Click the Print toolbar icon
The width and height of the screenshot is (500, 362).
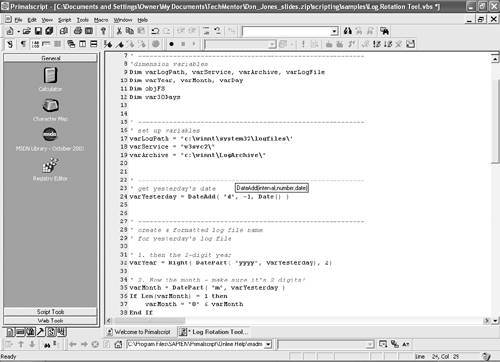[x=78, y=31]
